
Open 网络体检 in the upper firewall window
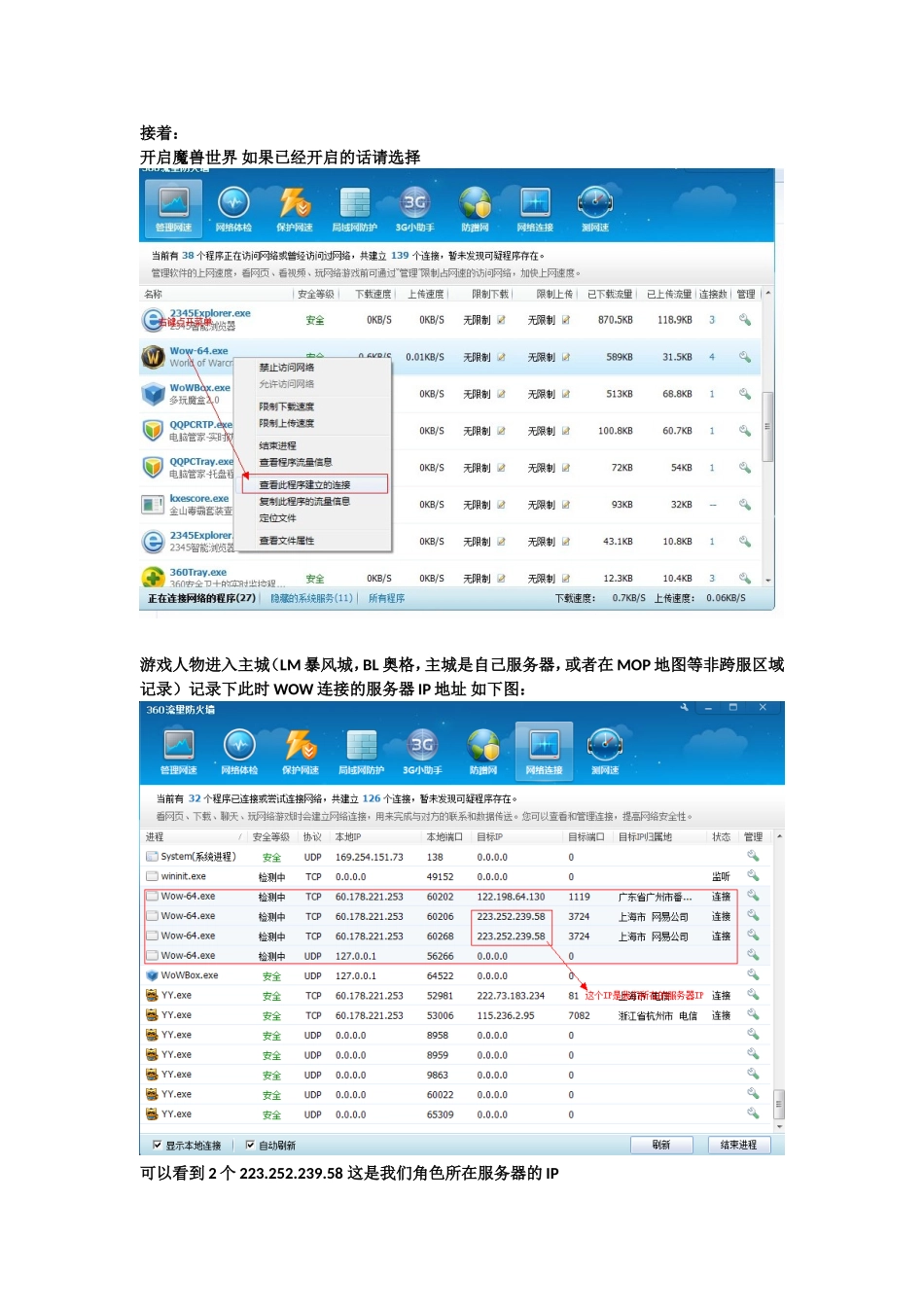233,209
